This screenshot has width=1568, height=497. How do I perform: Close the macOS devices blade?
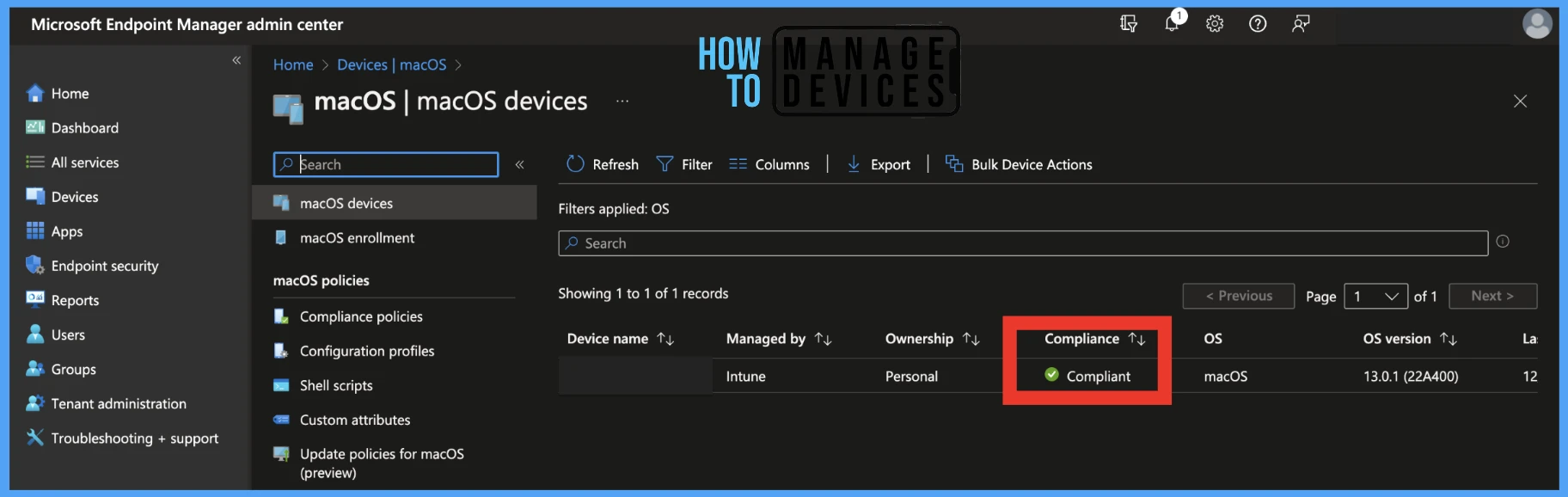1520,101
